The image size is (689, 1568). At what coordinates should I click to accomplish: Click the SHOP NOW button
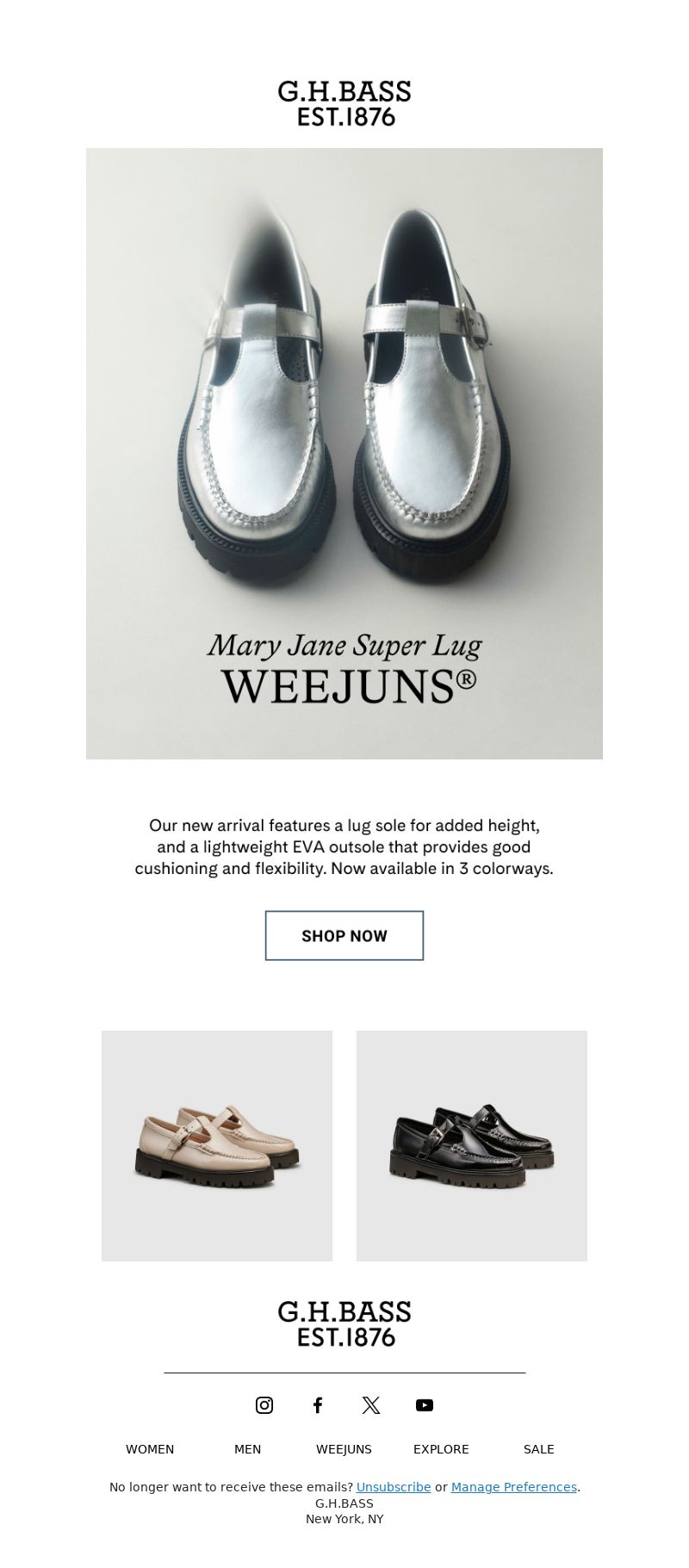tap(344, 935)
